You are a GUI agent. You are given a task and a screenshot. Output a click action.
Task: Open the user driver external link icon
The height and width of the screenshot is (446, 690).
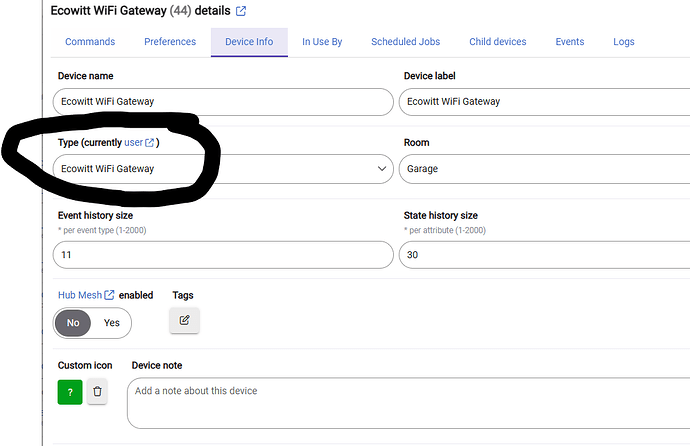pyautogui.click(x=150, y=143)
